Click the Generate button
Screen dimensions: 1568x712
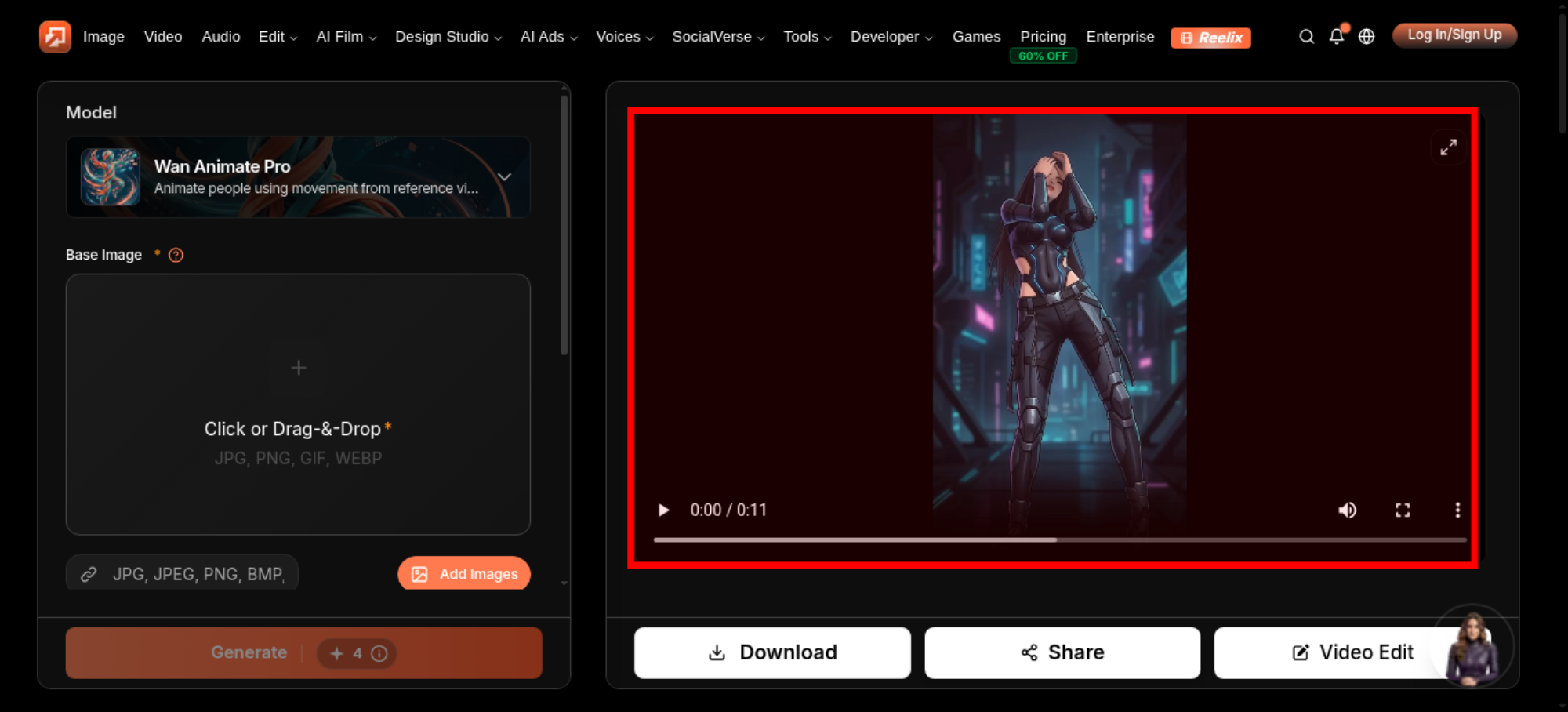[x=304, y=652]
